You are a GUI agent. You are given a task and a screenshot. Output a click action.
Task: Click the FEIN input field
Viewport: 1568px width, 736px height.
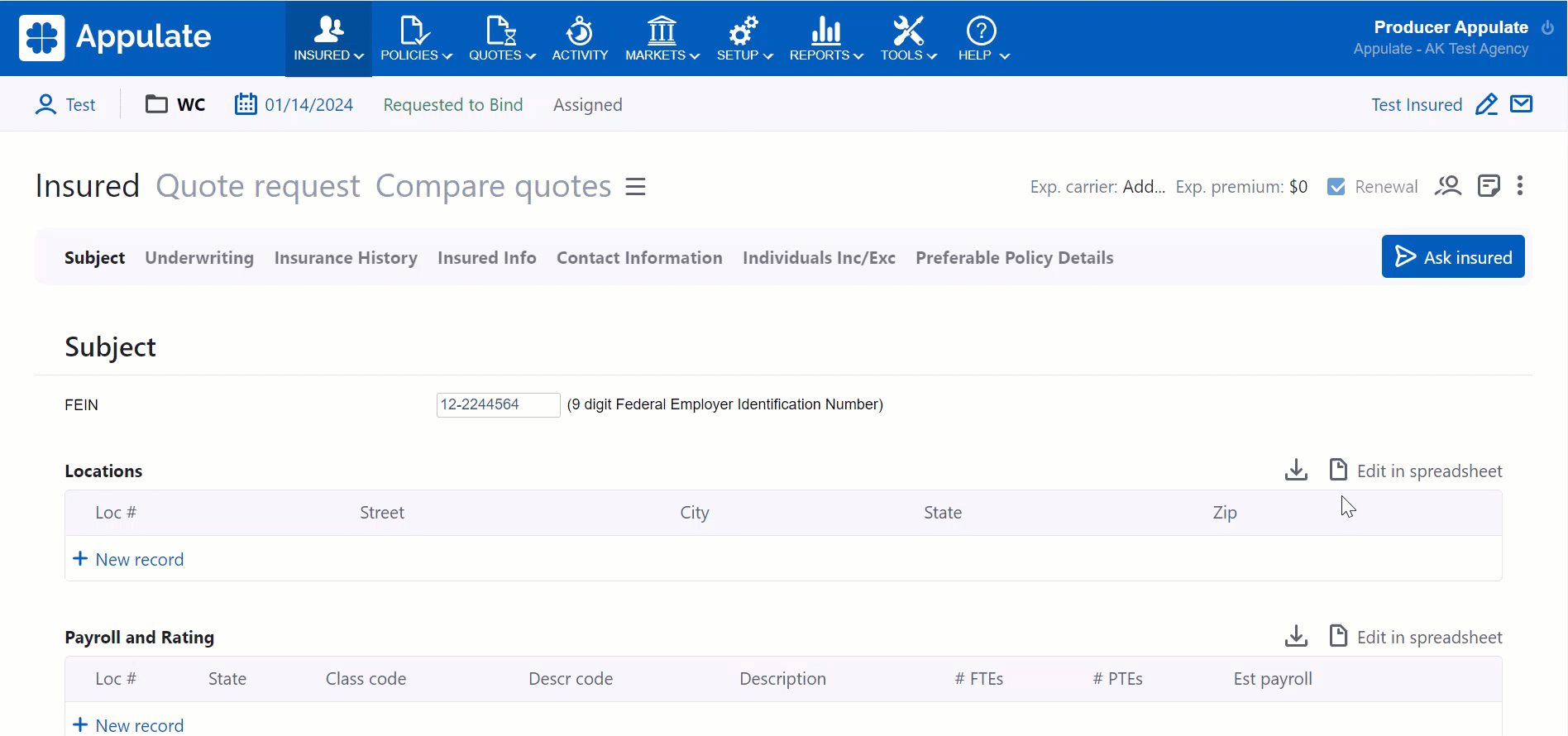pos(498,405)
